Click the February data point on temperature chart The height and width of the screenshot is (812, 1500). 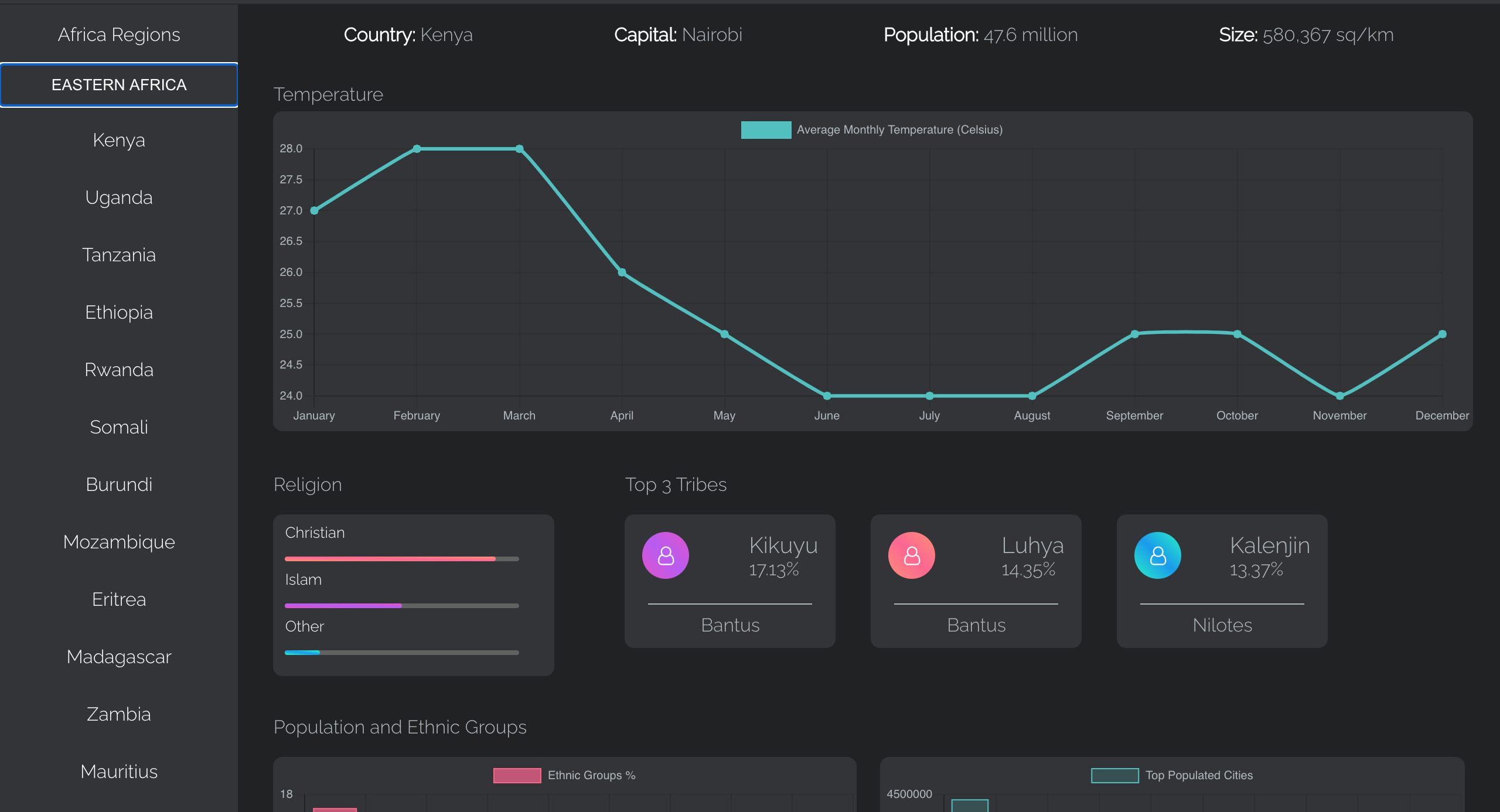(x=417, y=149)
